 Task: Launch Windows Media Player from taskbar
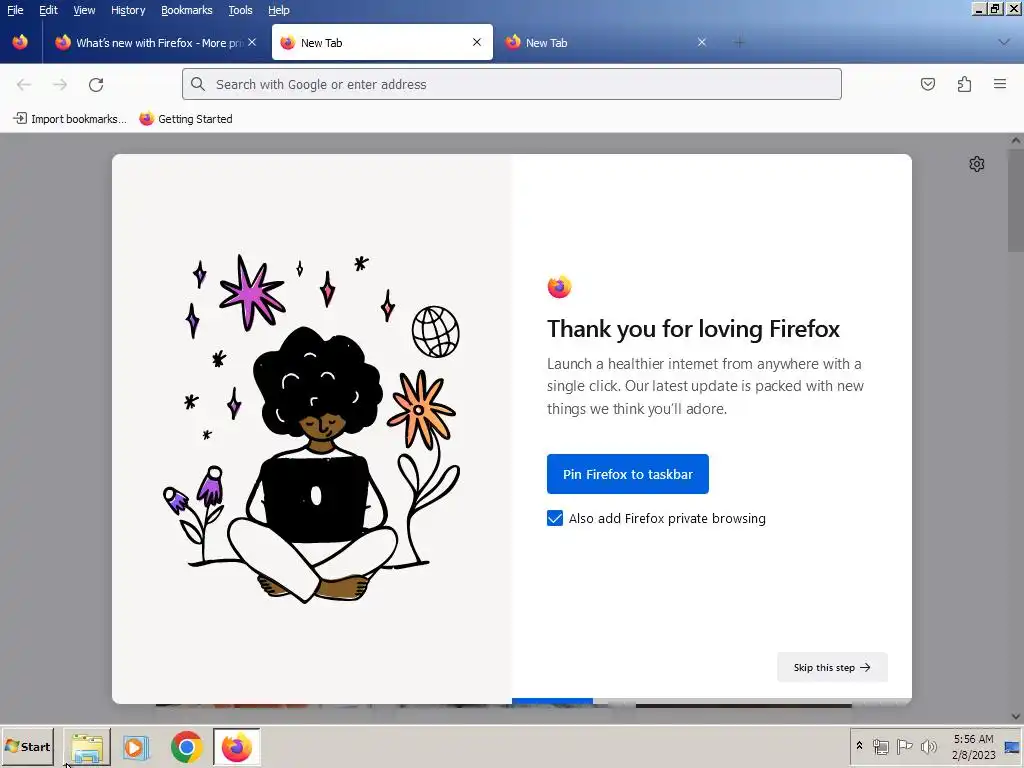tap(136, 746)
